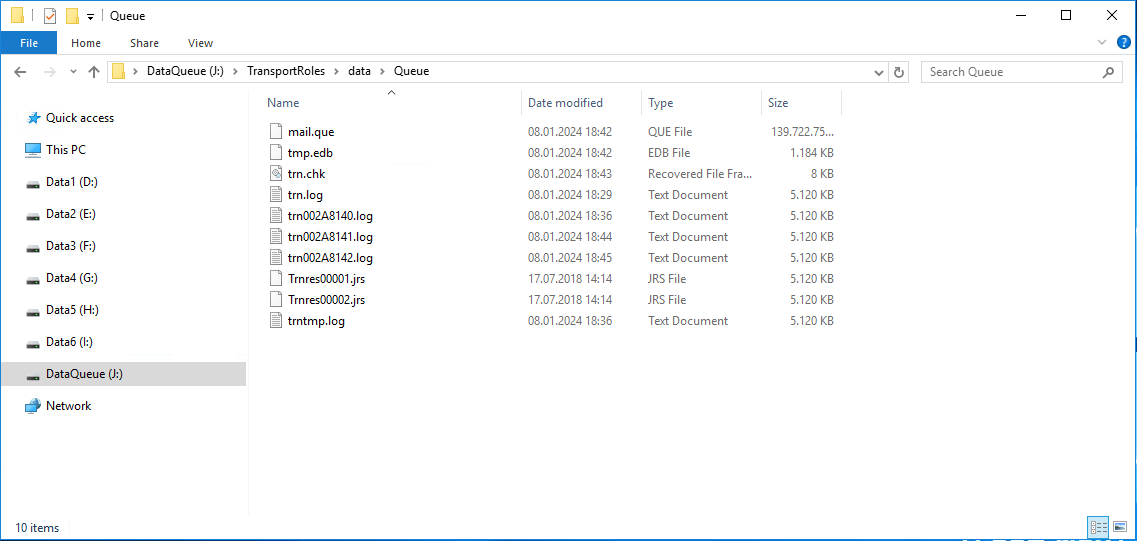Screen dimensions: 1137x541
Task: Open the address bar history dropdown
Action: [879, 72]
